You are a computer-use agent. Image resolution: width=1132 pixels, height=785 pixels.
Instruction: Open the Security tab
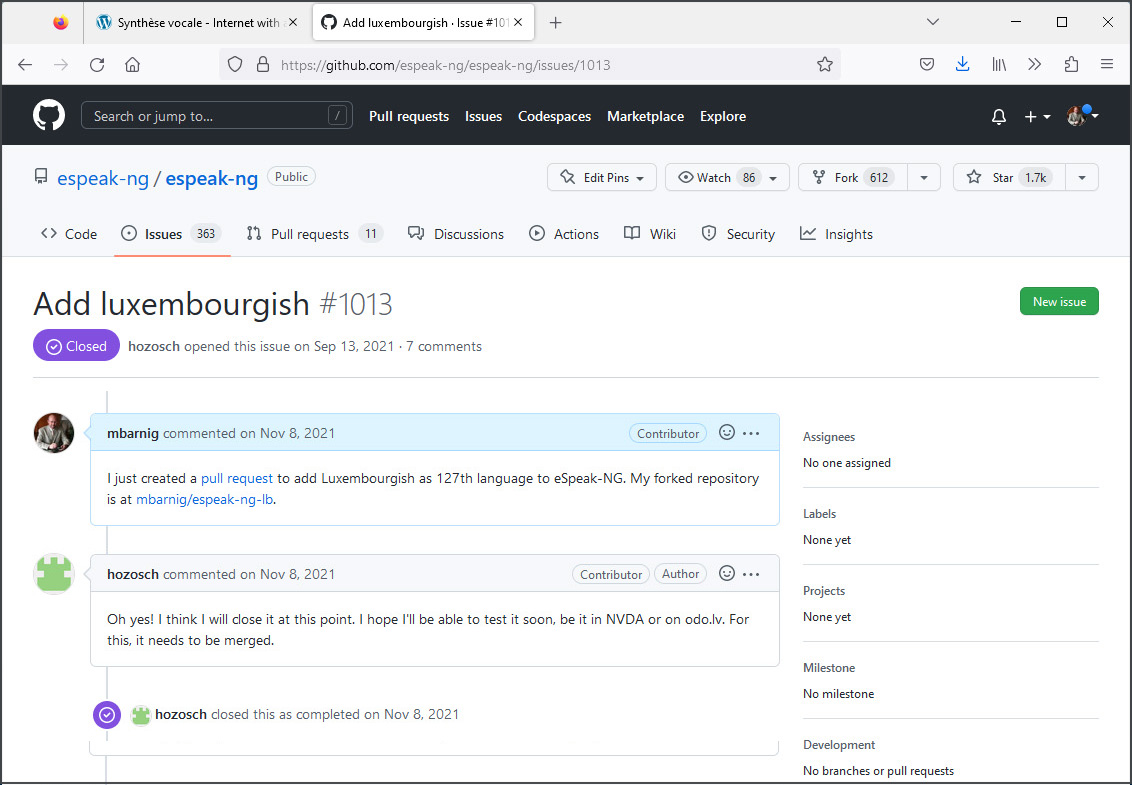[x=738, y=234]
